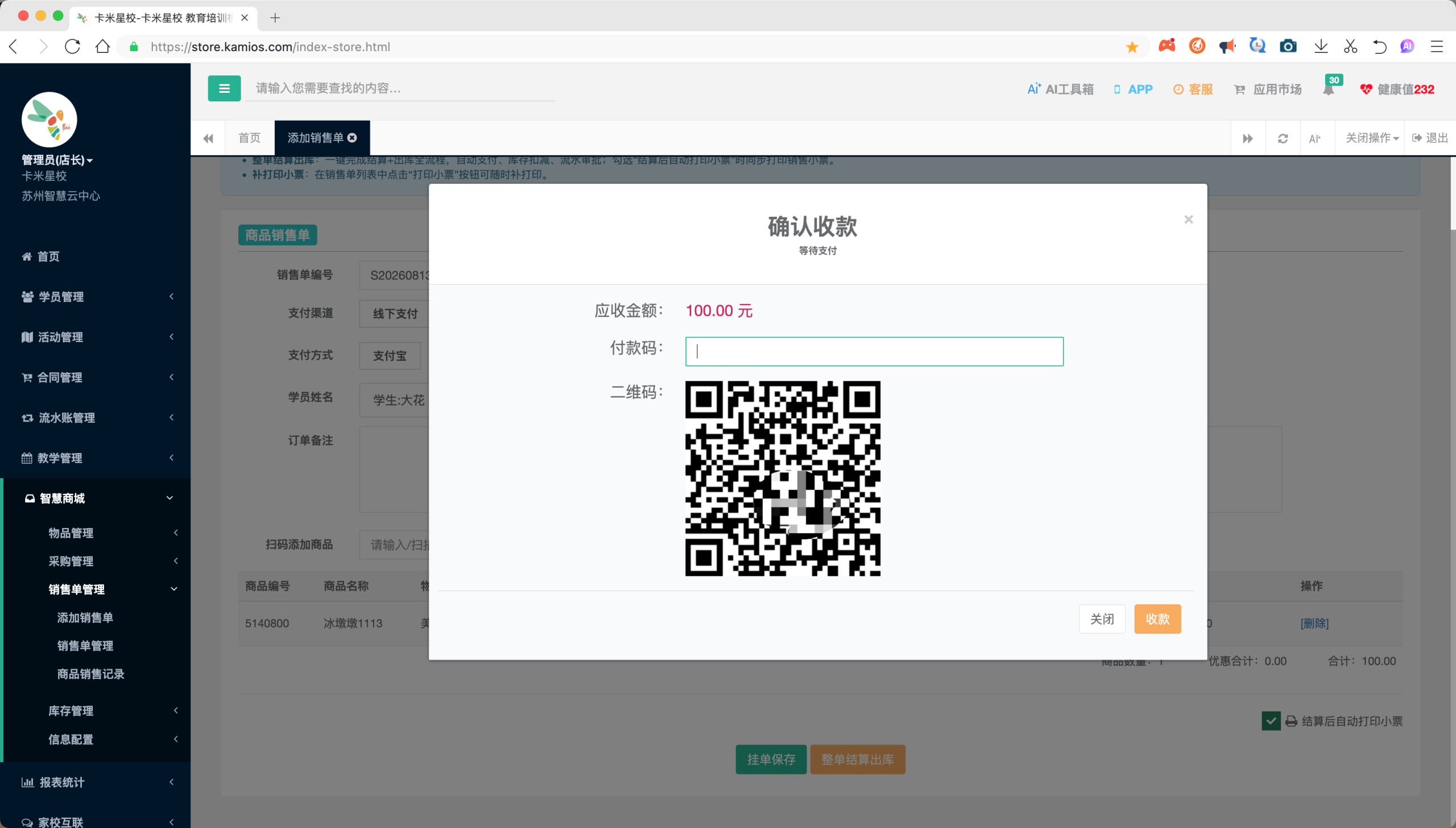The height and width of the screenshot is (828, 1456).
Task: Open the browser downloads icon
Action: click(1321, 47)
